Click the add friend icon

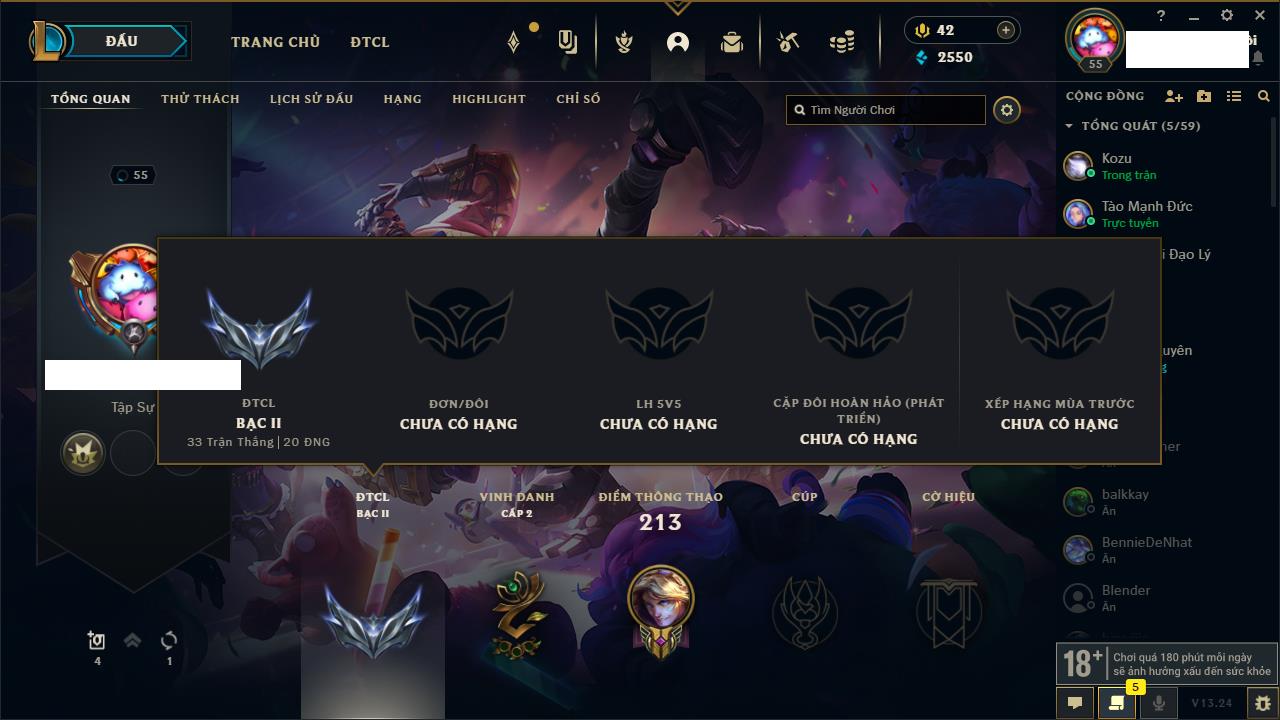(x=1174, y=96)
